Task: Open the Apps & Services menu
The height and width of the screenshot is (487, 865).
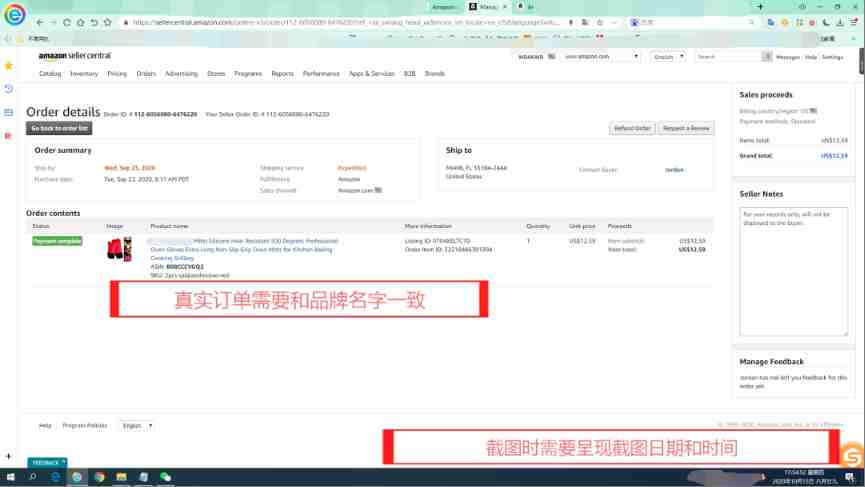Action: point(371,73)
